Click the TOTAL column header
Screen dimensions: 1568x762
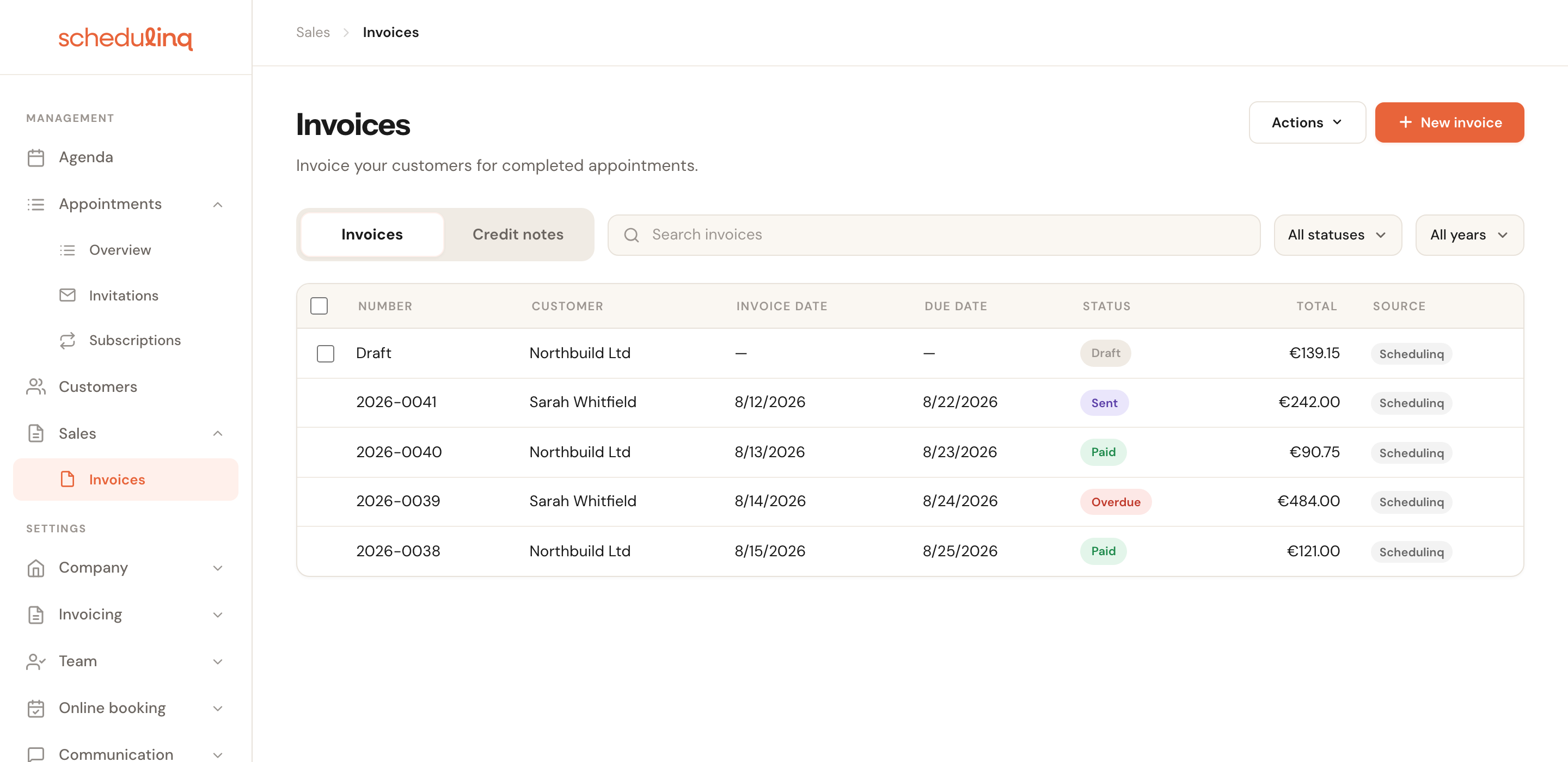(x=1316, y=306)
